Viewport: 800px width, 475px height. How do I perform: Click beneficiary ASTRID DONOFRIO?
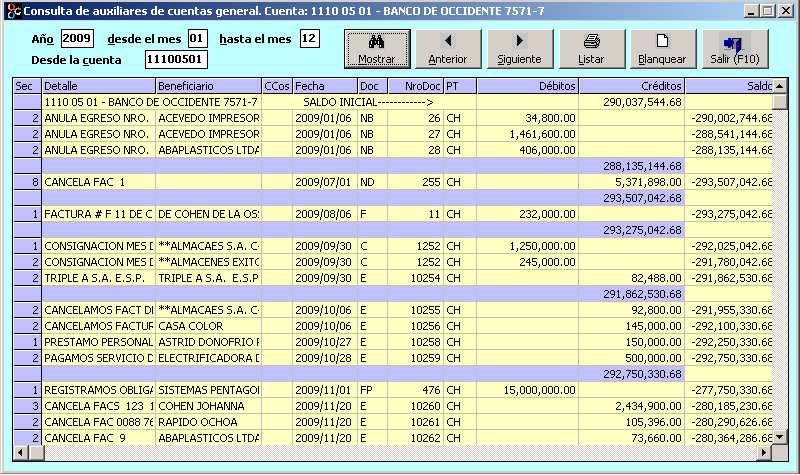click(208, 342)
